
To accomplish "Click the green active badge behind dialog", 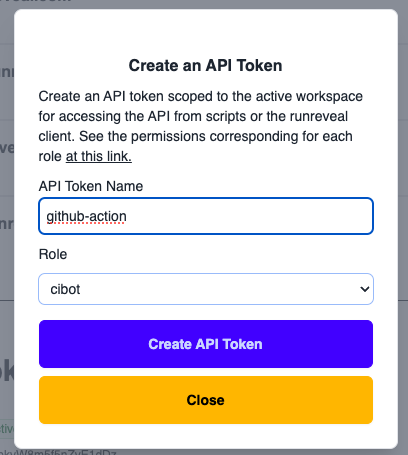I will click(x=7, y=429).
